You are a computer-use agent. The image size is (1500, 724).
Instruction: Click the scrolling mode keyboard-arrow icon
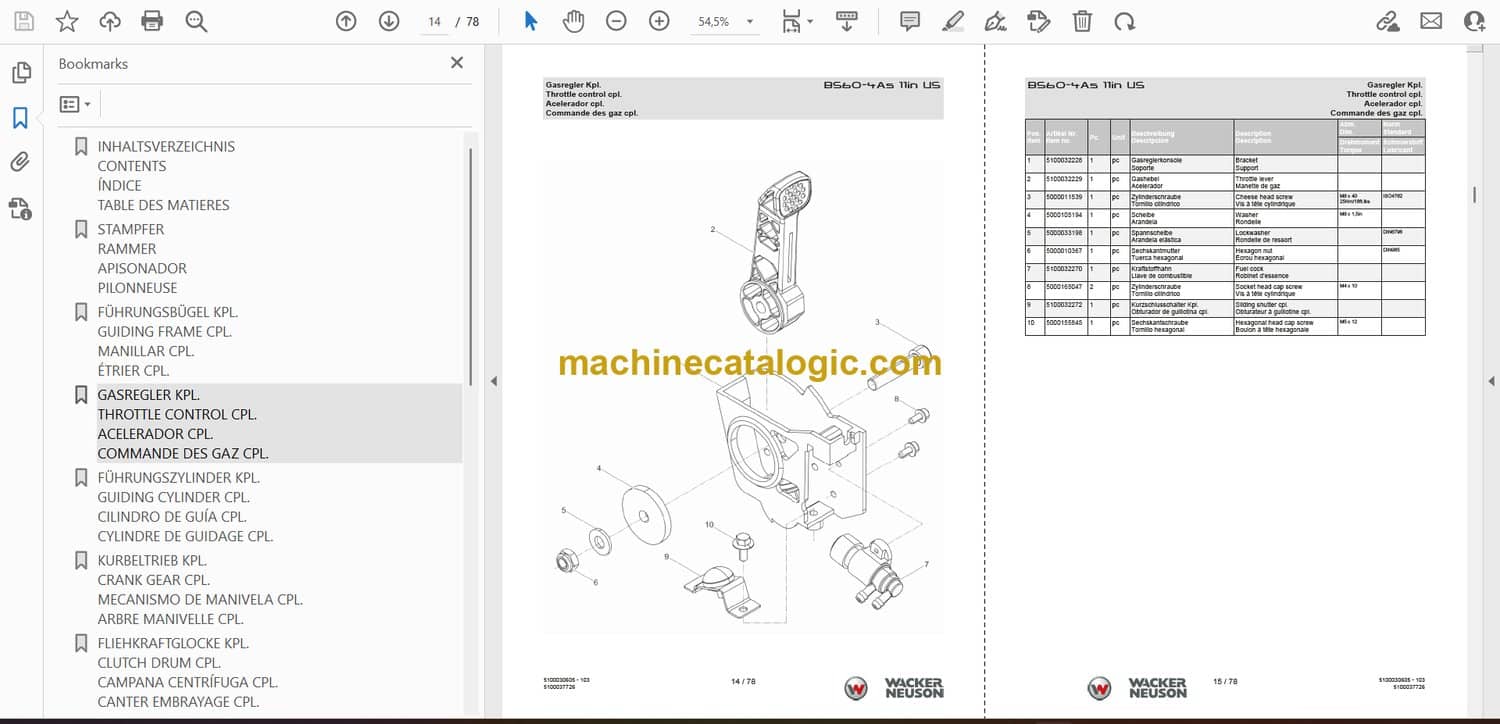point(847,21)
